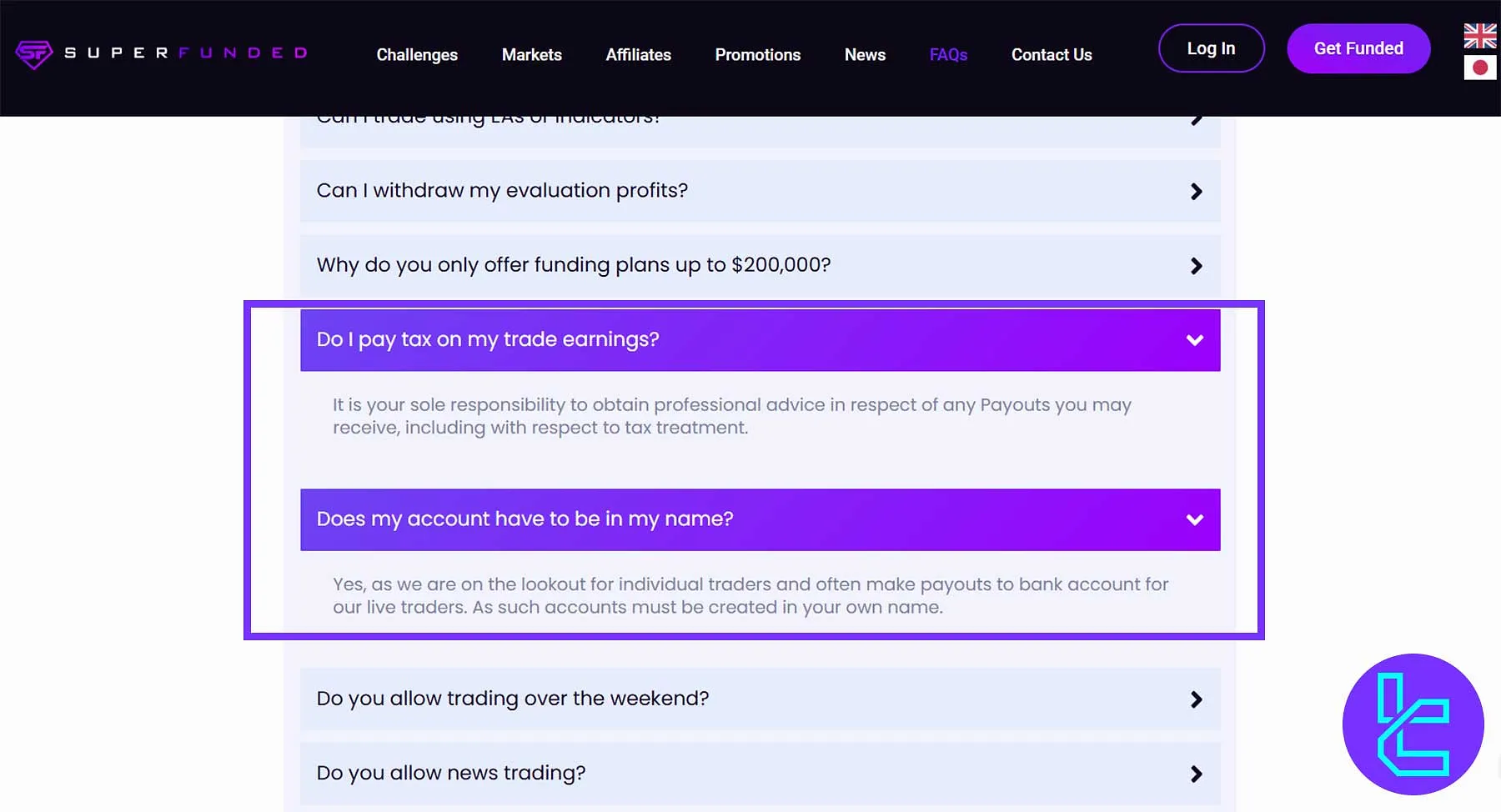Open the Challenges menu item

point(417,54)
